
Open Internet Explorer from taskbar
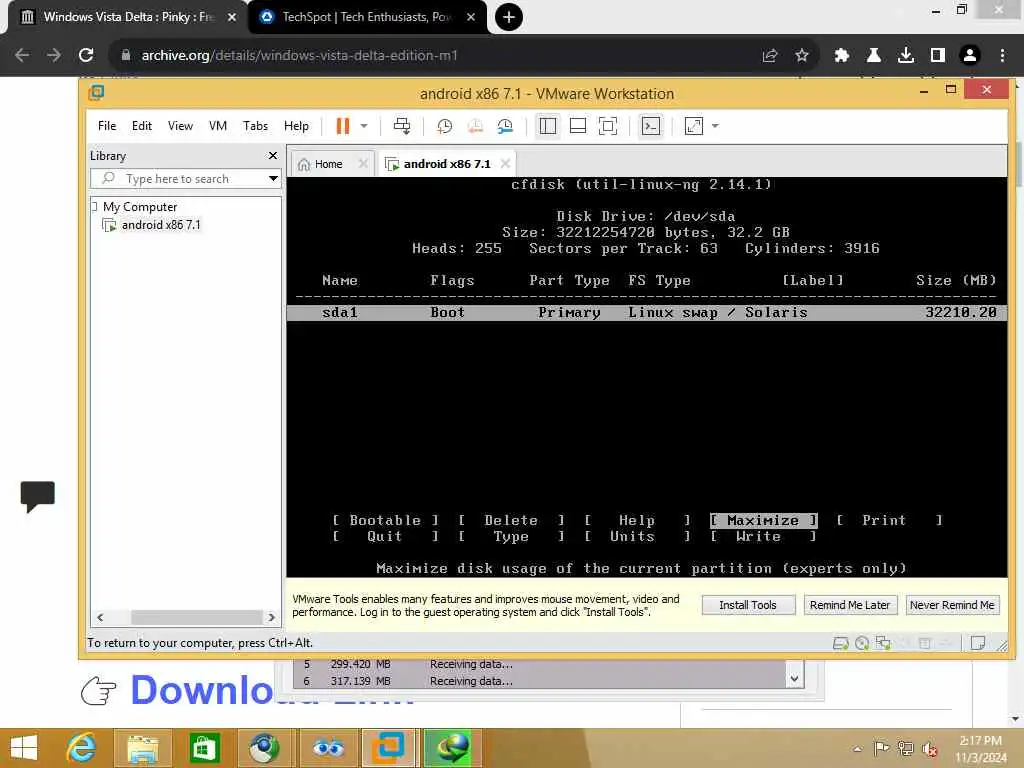pos(82,748)
